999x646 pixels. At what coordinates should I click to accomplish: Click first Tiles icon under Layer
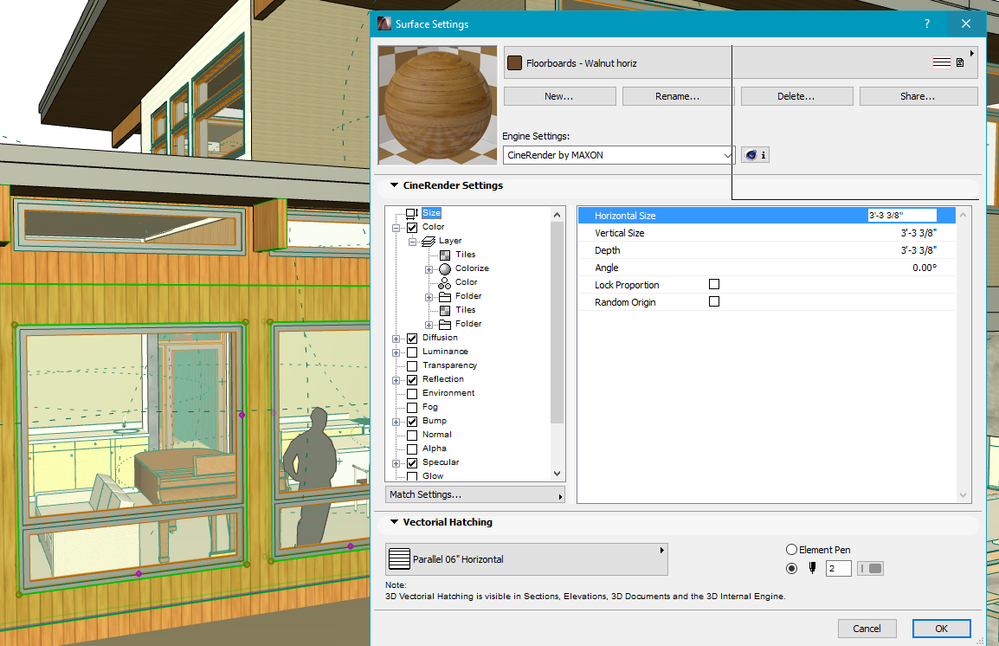[445, 255]
